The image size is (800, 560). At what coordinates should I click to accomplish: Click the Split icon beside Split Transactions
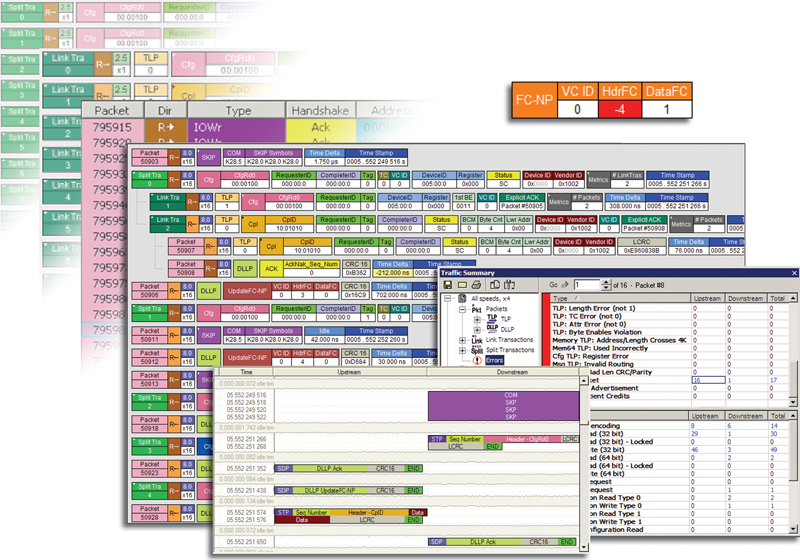coord(477,350)
